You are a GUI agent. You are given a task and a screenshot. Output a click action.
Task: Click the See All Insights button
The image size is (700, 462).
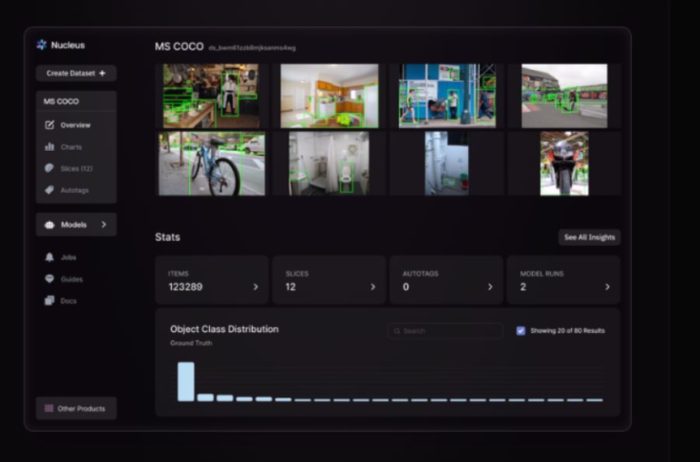pos(589,237)
